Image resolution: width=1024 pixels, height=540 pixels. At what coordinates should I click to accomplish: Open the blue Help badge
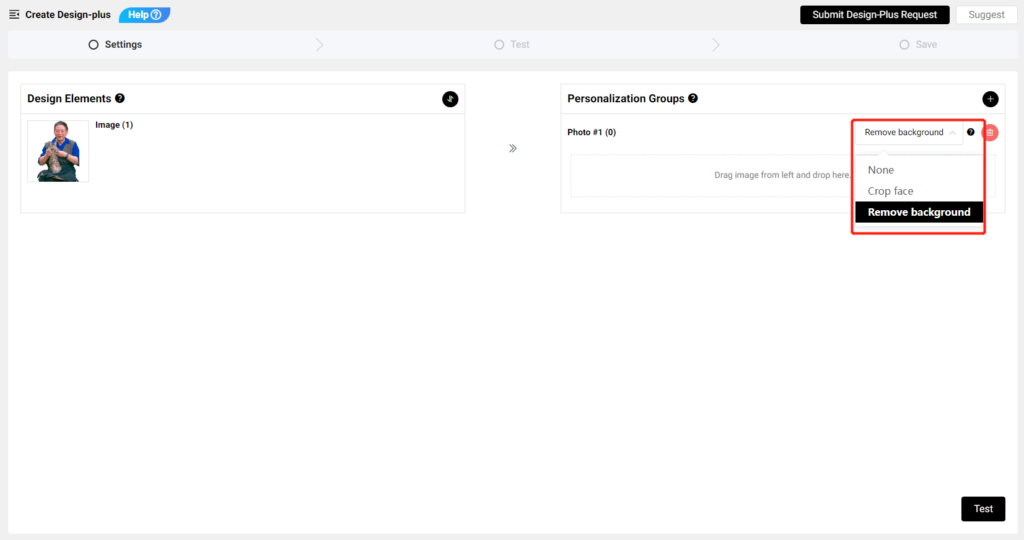pyautogui.click(x=144, y=14)
